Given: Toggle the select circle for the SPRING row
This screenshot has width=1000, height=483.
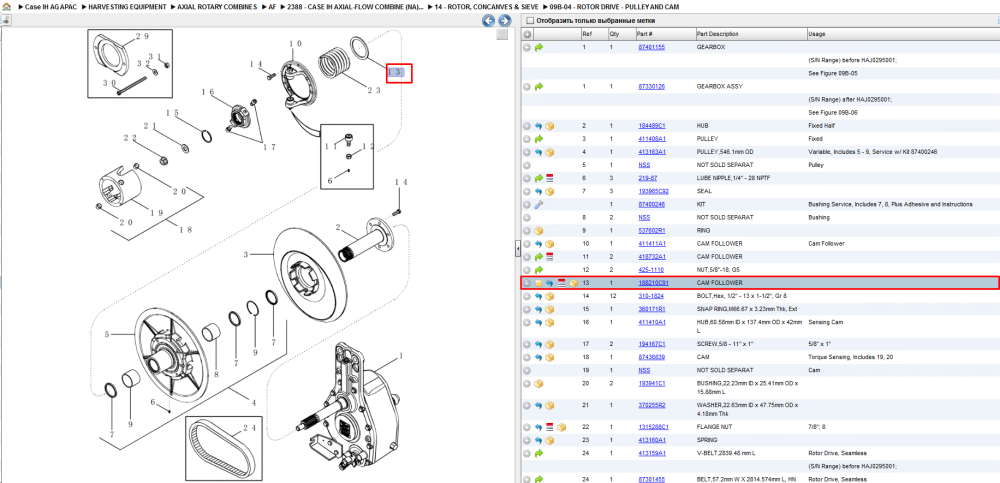Looking at the screenshot, I should pyautogui.click(x=527, y=440).
